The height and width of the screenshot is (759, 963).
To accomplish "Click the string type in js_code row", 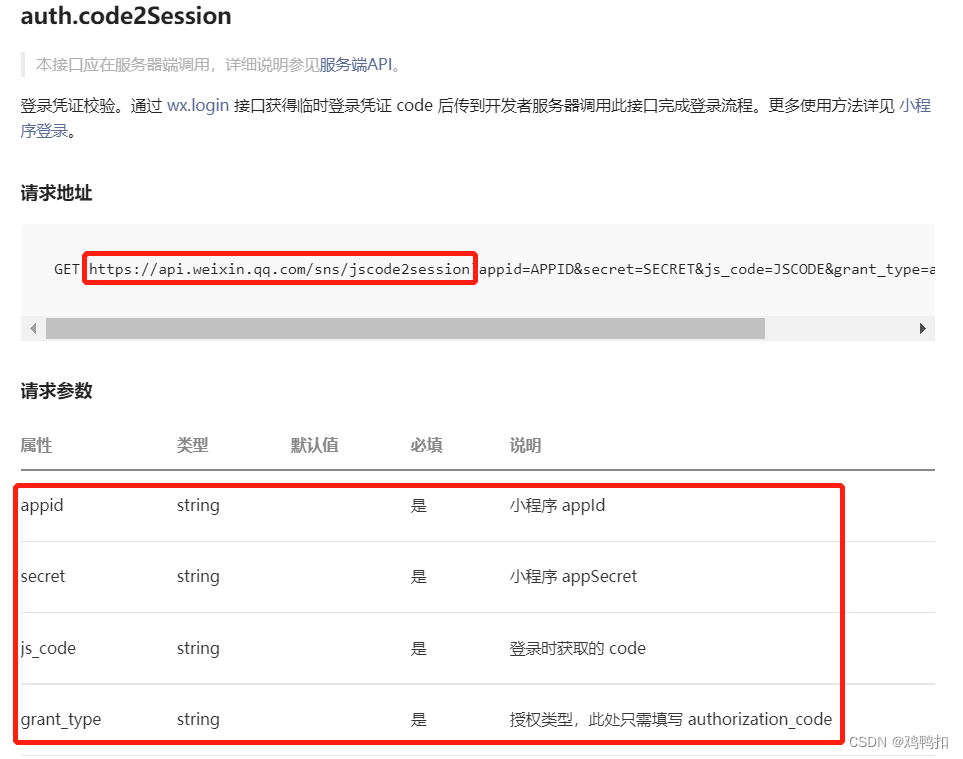I will point(198,648).
